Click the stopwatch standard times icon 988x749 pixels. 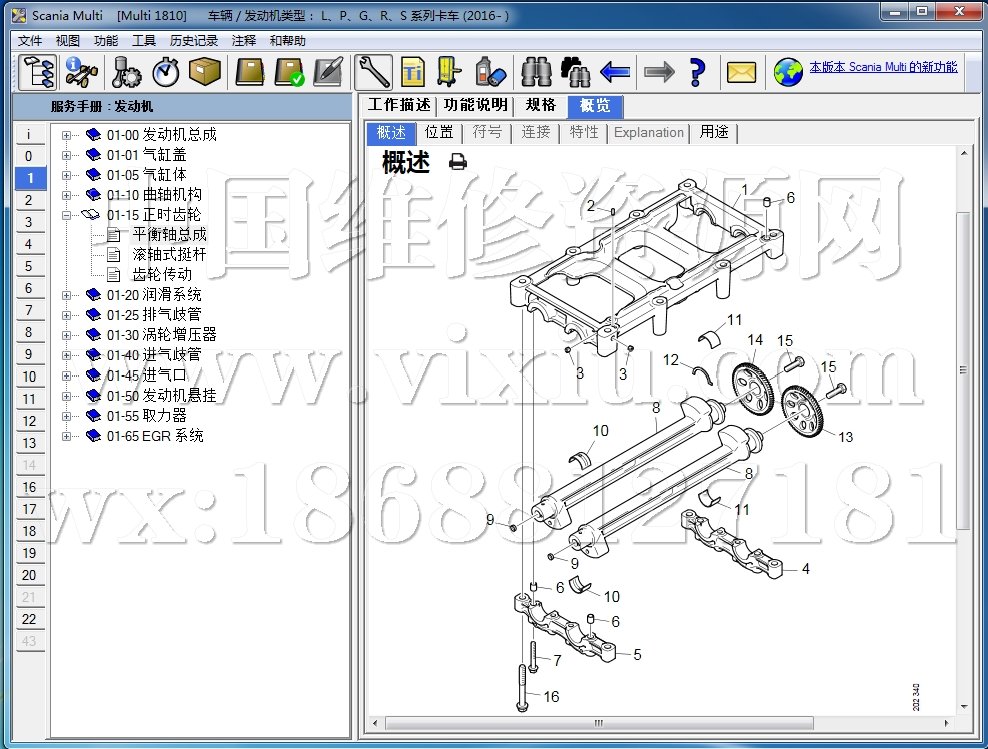[165, 72]
